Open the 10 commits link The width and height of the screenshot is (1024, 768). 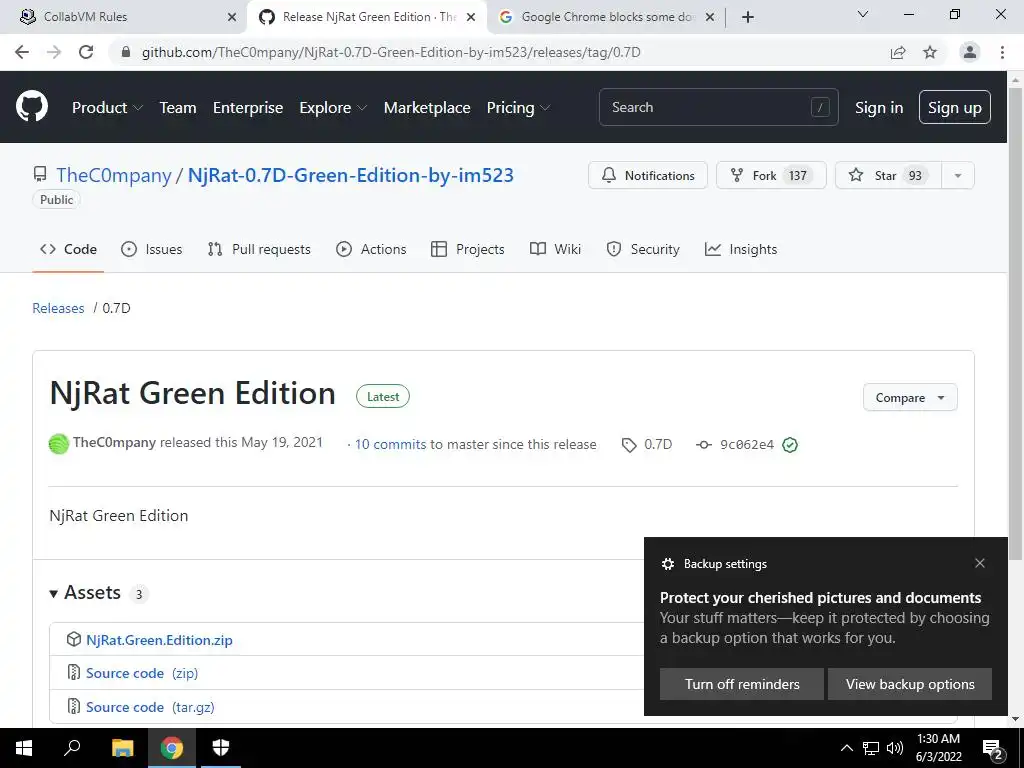coord(390,445)
